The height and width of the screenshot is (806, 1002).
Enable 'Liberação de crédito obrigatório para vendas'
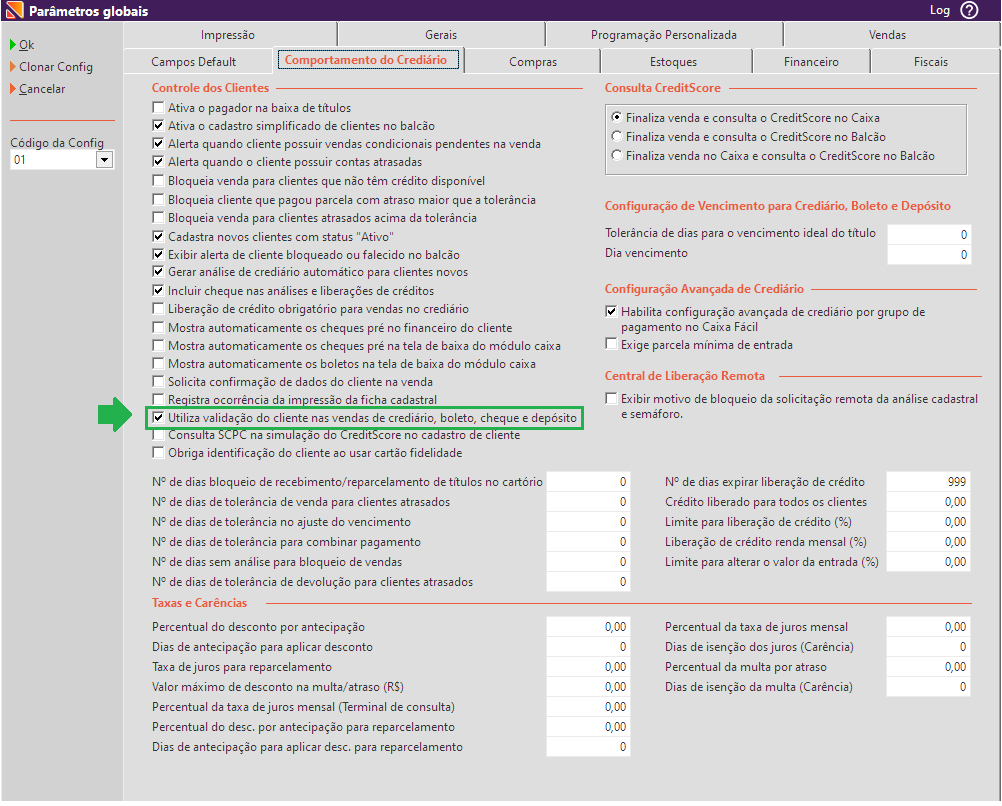[x=158, y=309]
